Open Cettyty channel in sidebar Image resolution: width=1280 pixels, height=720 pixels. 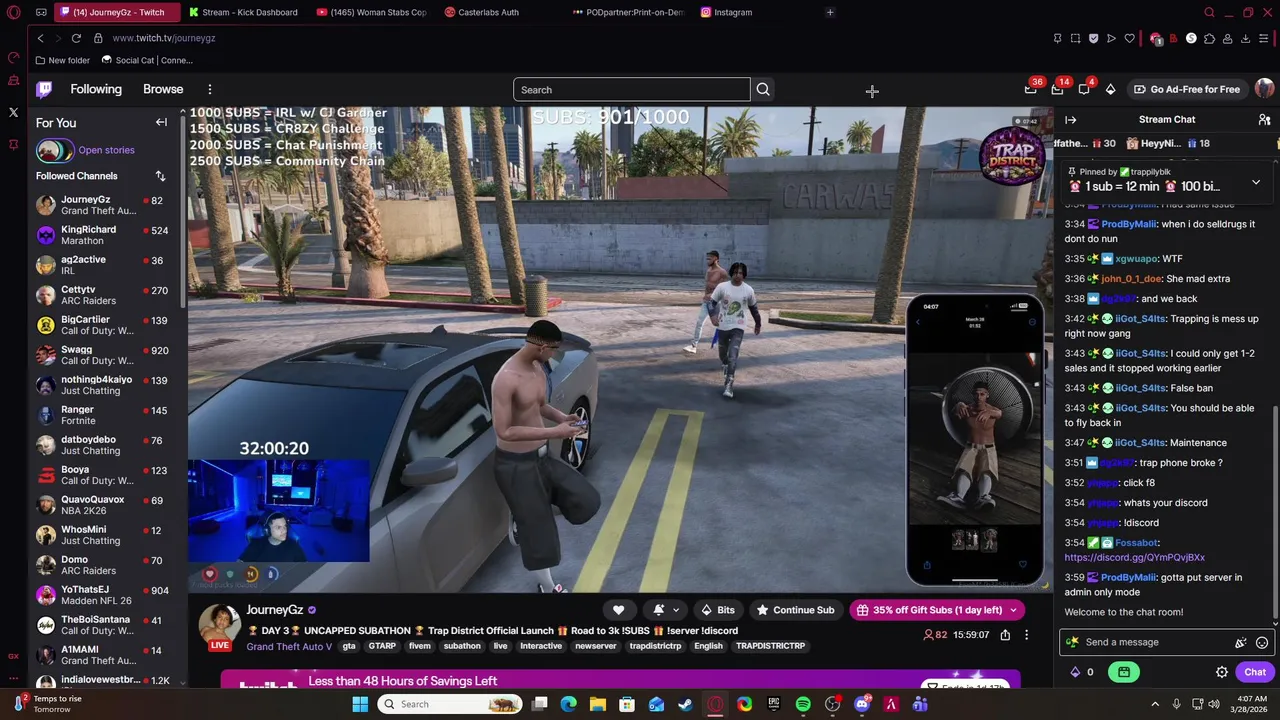pyautogui.click(x=100, y=295)
